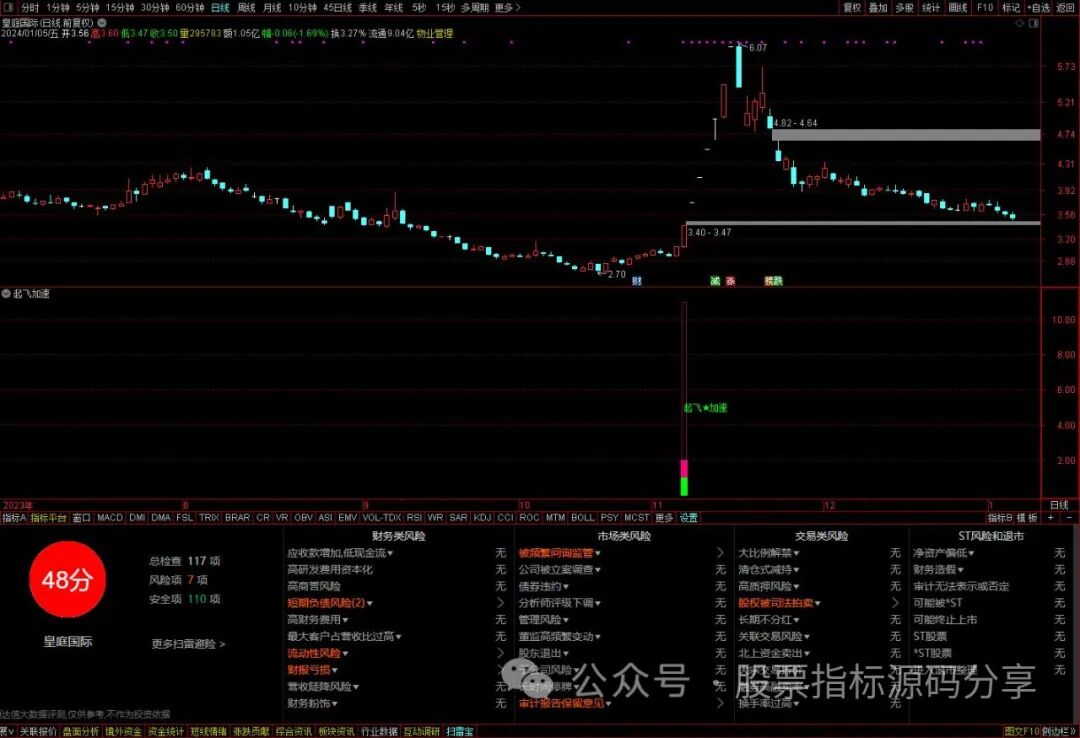Select the KDJ indicator
Viewport: 1080px width, 738px height.
(x=482, y=517)
